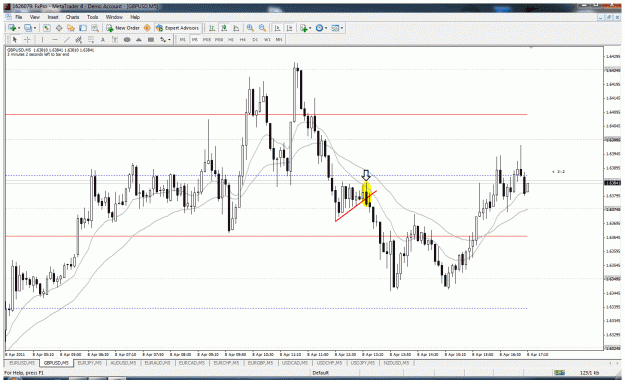Open the Templates toolbar icon
Image resolution: width=625 pixels, height=380 pixels.
[x=335, y=28]
